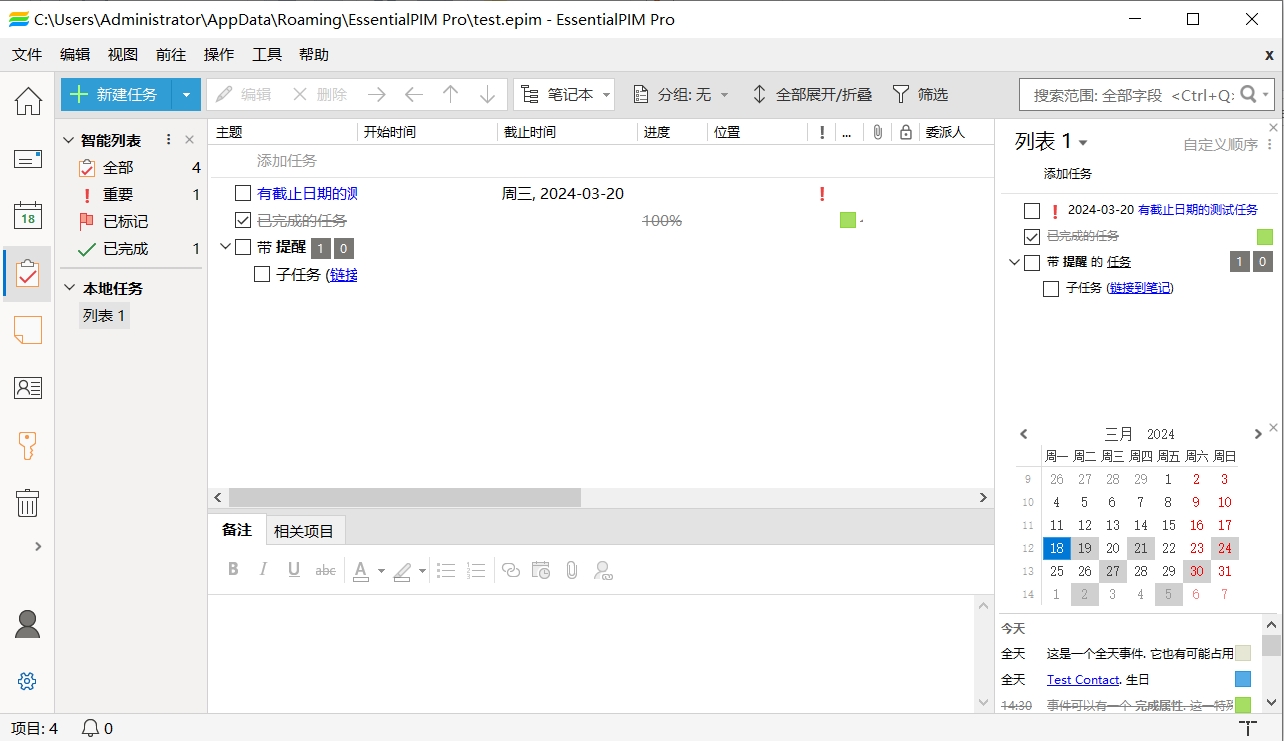Apply bold formatting in notes
This screenshot has width=1284, height=741.
point(233,570)
